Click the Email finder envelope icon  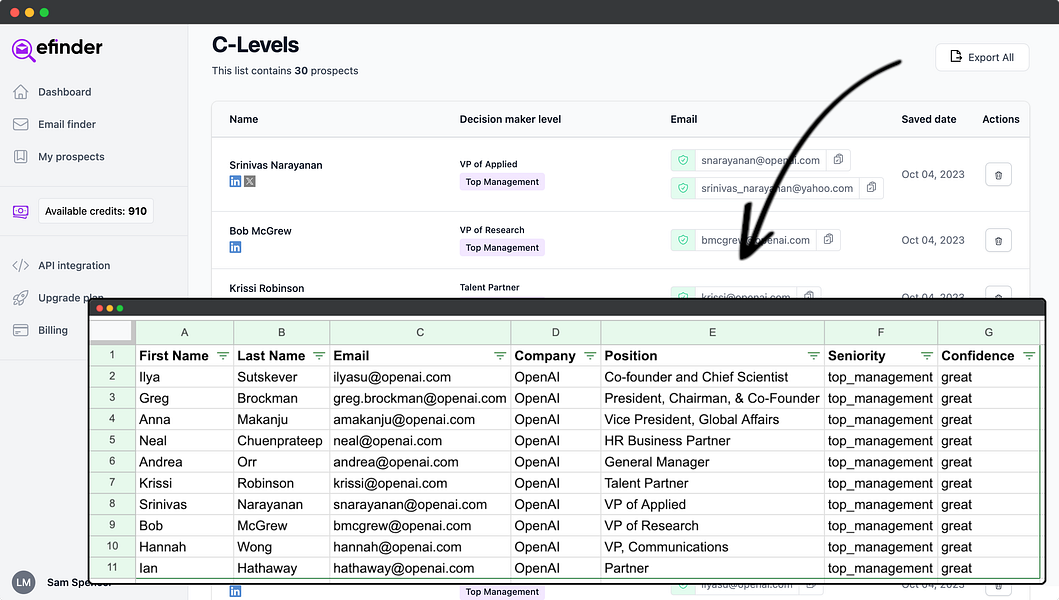pyautogui.click(x=21, y=124)
